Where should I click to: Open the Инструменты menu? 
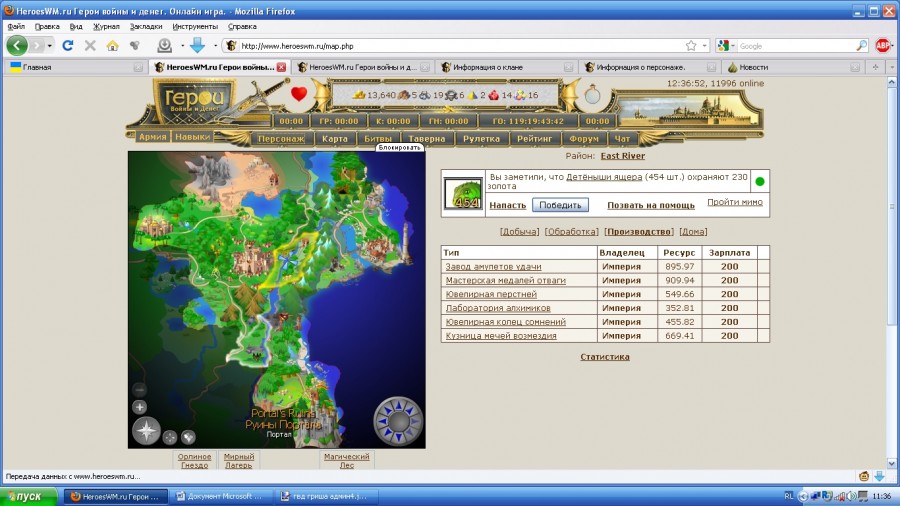(195, 26)
